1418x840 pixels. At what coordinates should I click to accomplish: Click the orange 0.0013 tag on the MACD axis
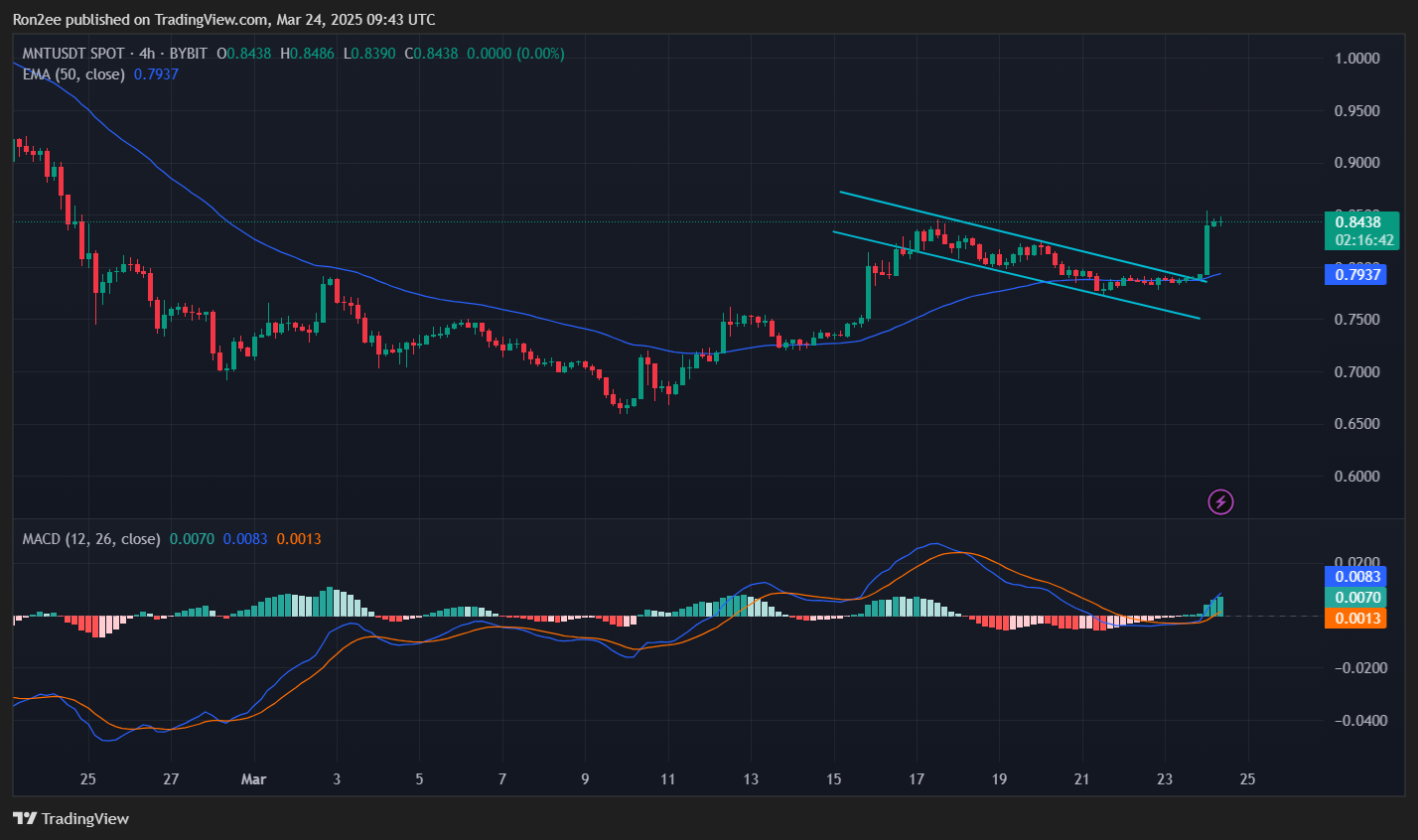[1355, 619]
